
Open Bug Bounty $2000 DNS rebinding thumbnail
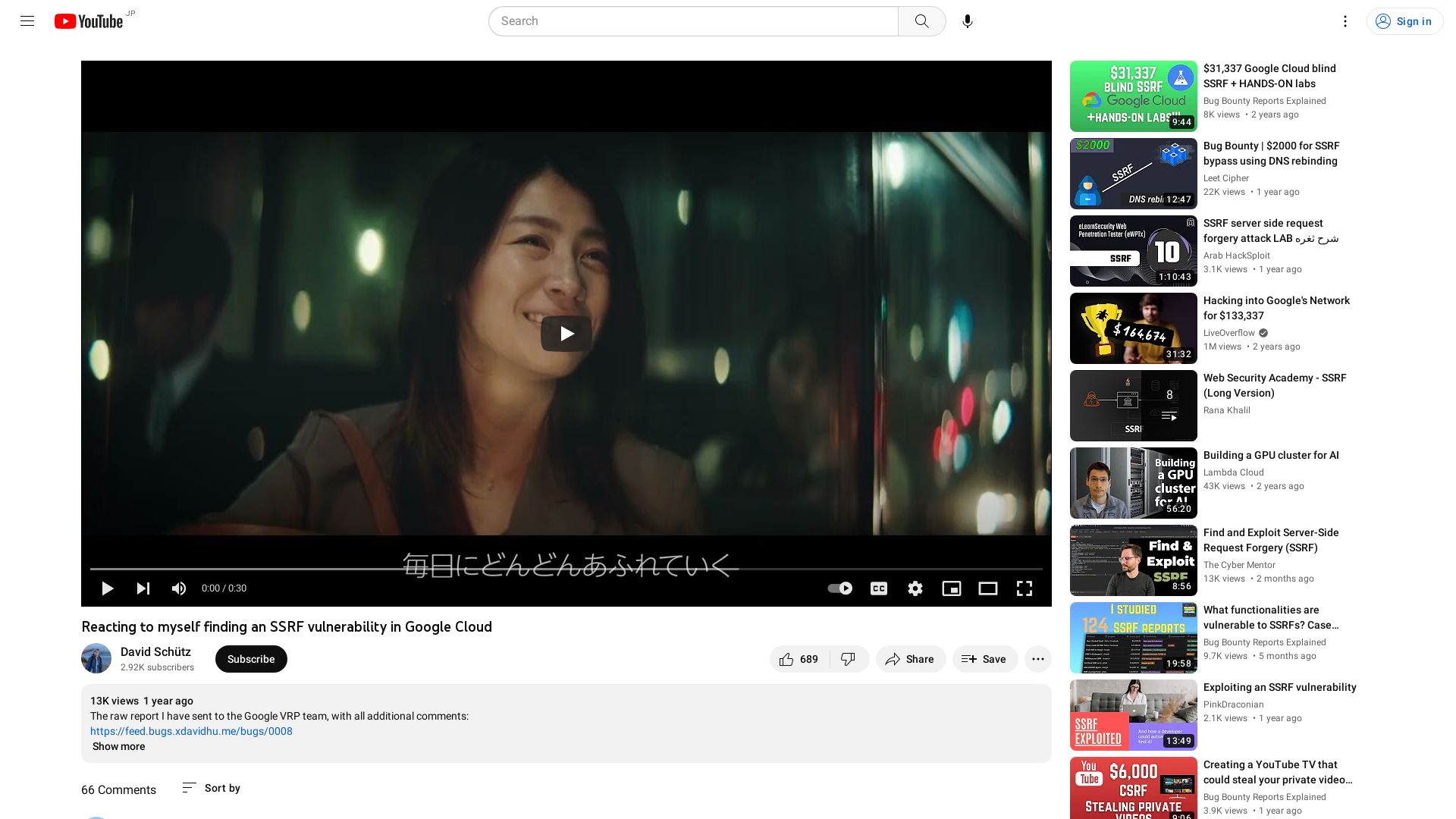click(x=1133, y=174)
